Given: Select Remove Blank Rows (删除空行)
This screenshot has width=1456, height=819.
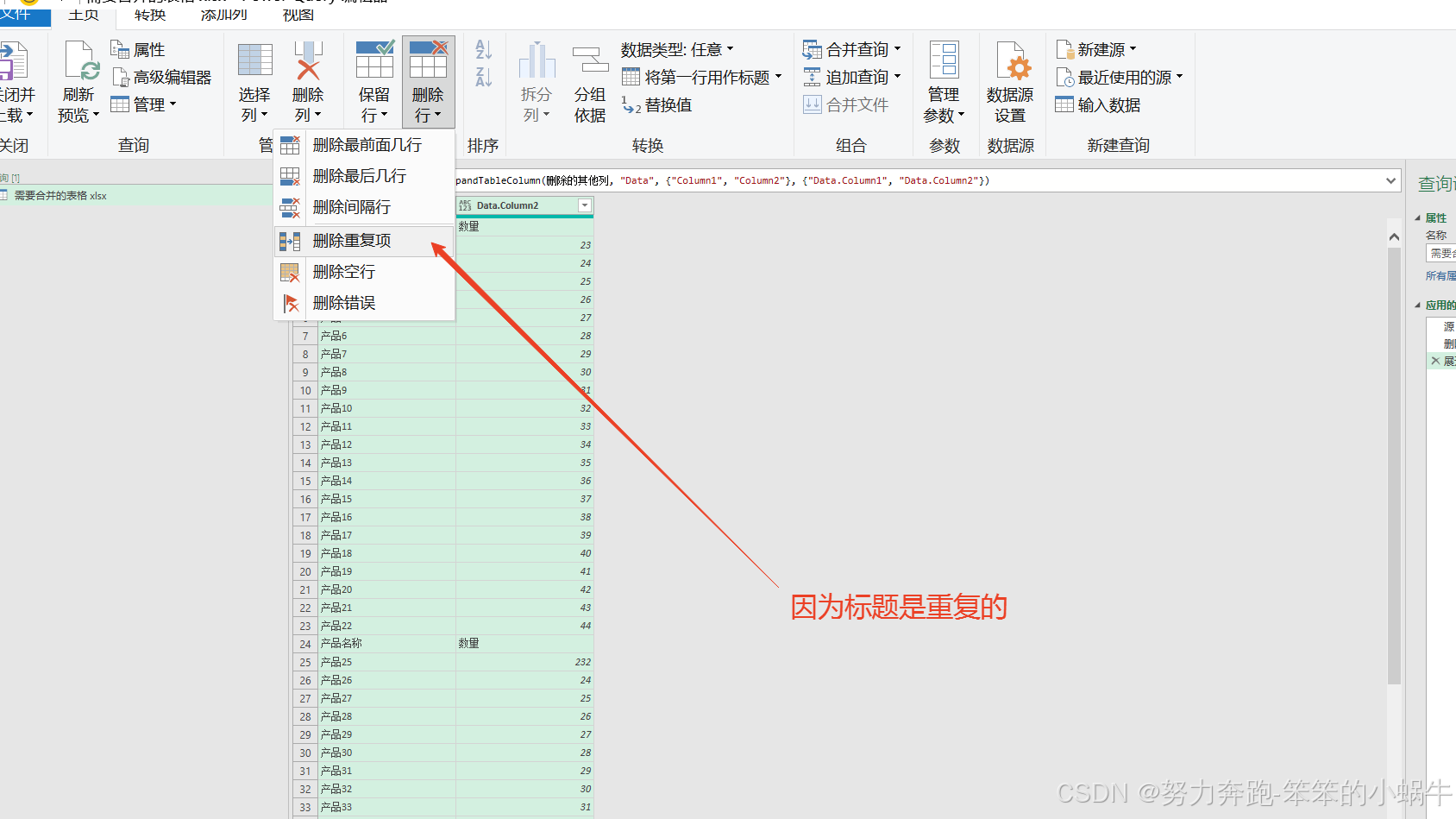Looking at the screenshot, I should pyautogui.click(x=364, y=272).
